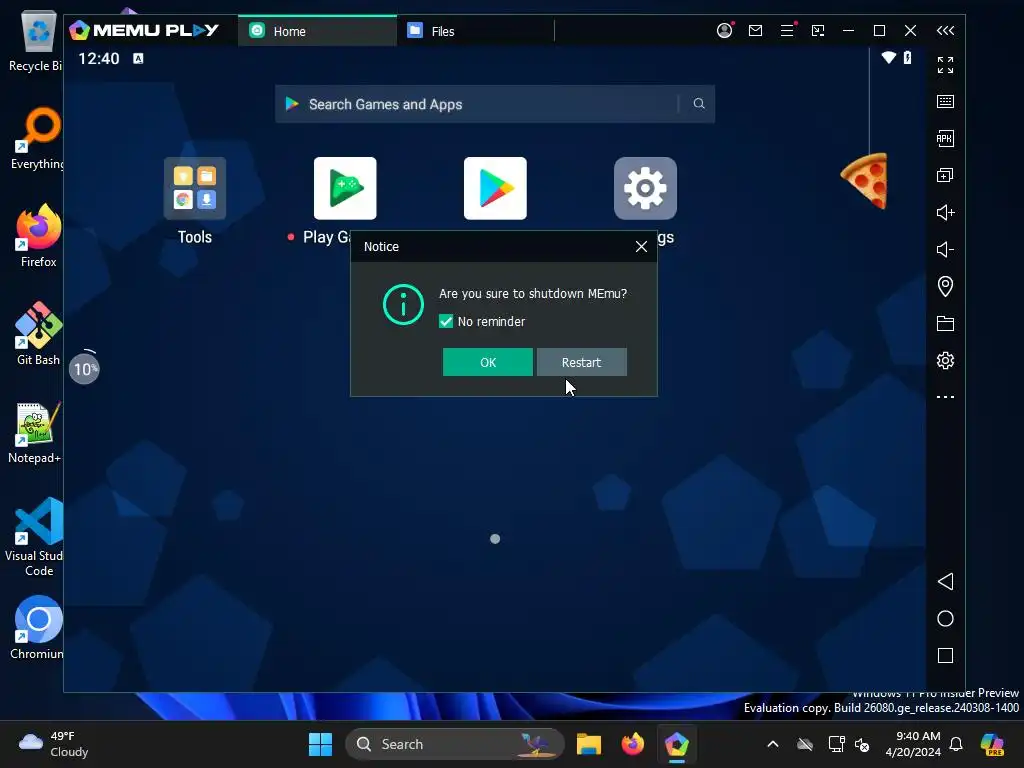This screenshot has width=1024, height=768.
Task: Open MEmu settings gear in sidebar
Action: tap(945, 360)
